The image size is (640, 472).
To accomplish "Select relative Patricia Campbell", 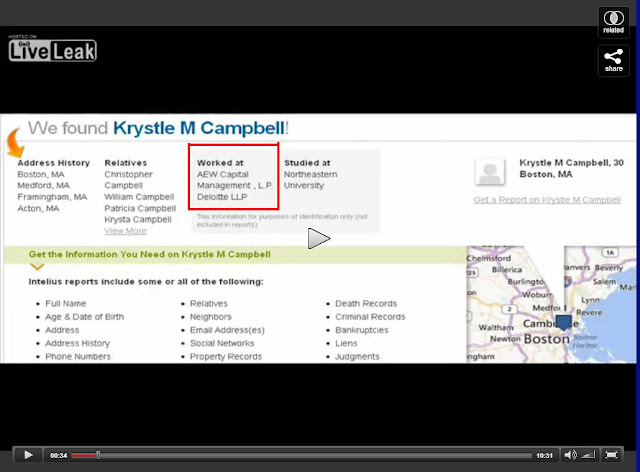I will click(x=140, y=209).
